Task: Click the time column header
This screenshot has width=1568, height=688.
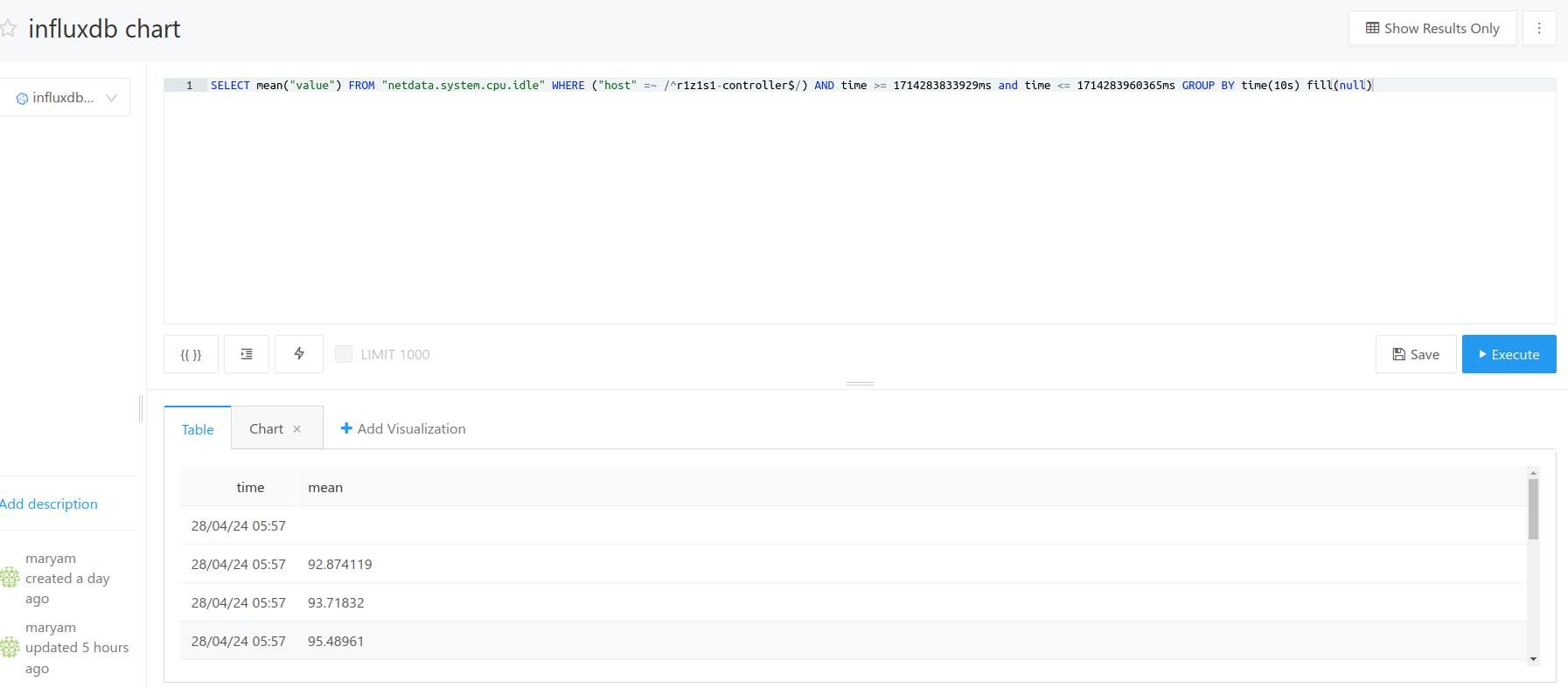Action: pos(250,487)
